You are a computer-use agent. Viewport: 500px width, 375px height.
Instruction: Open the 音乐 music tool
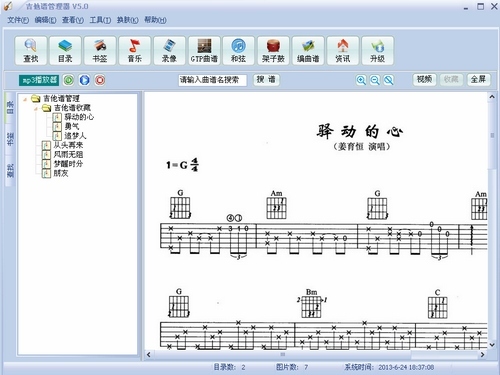[x=135, y=51]
